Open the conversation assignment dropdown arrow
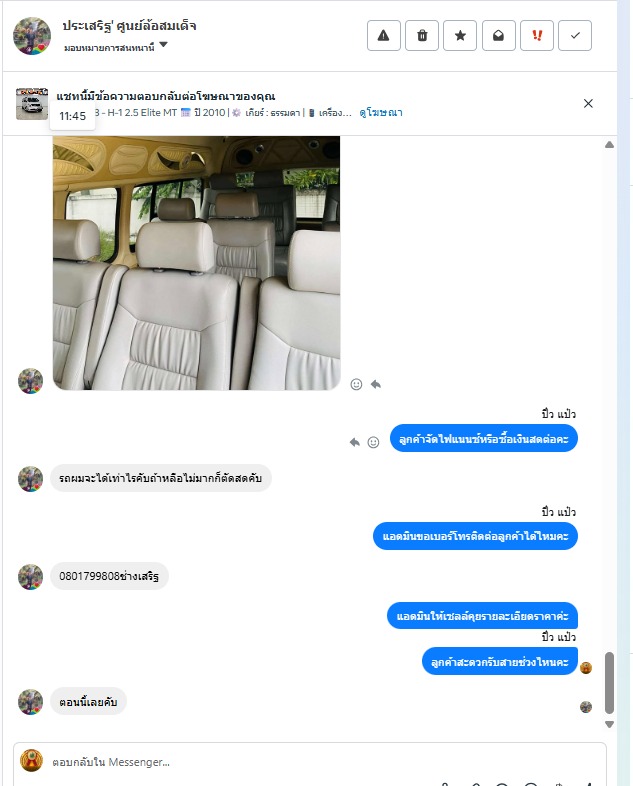The width and height of the screenshot is (633, 786). [163, 45]
